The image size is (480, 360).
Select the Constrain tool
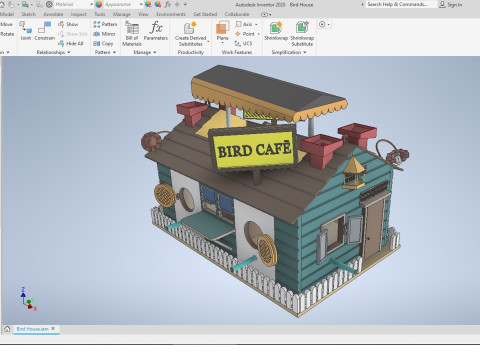[44, 31]
